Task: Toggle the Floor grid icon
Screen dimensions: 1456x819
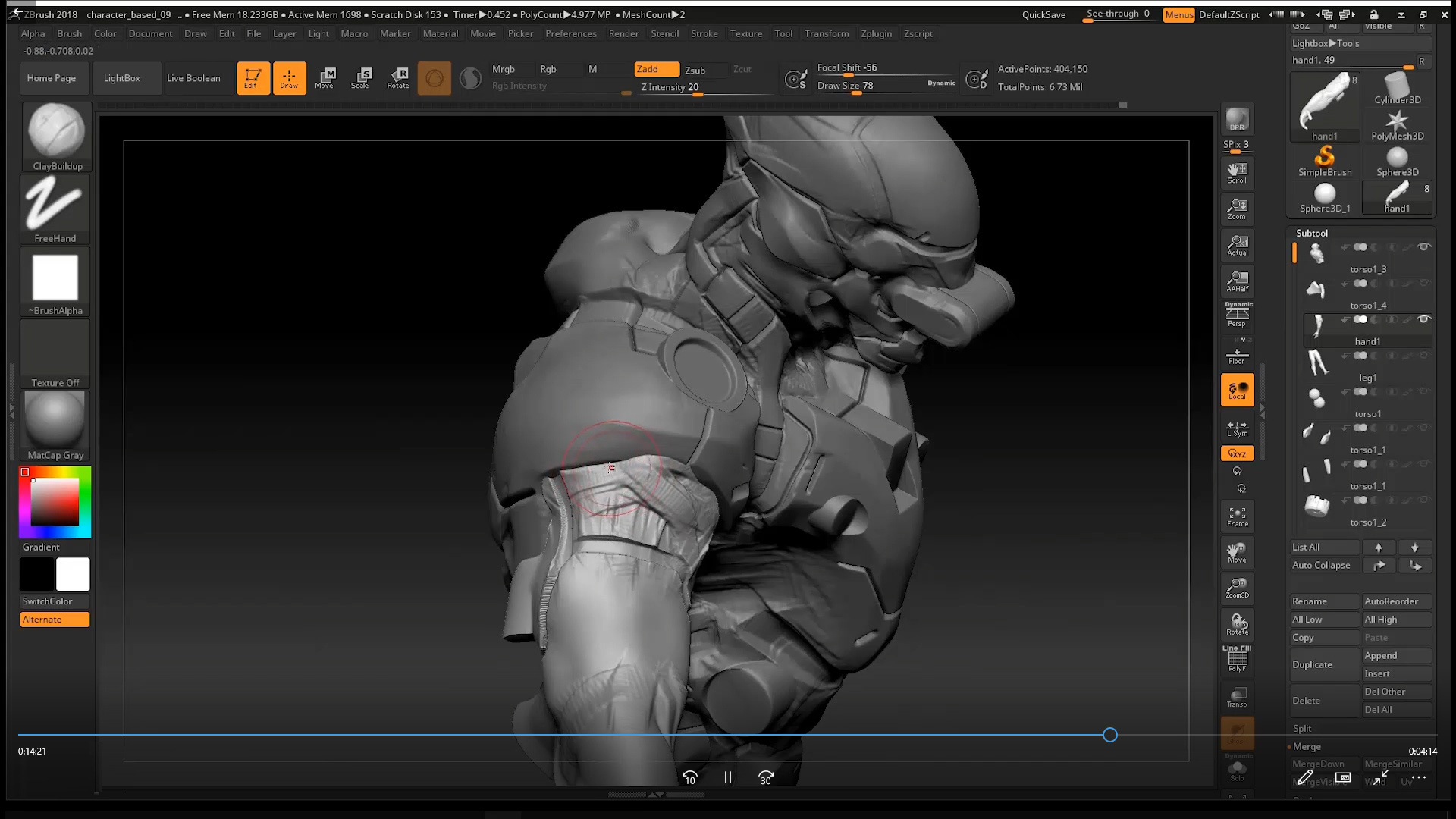Action: point(1237,355)
